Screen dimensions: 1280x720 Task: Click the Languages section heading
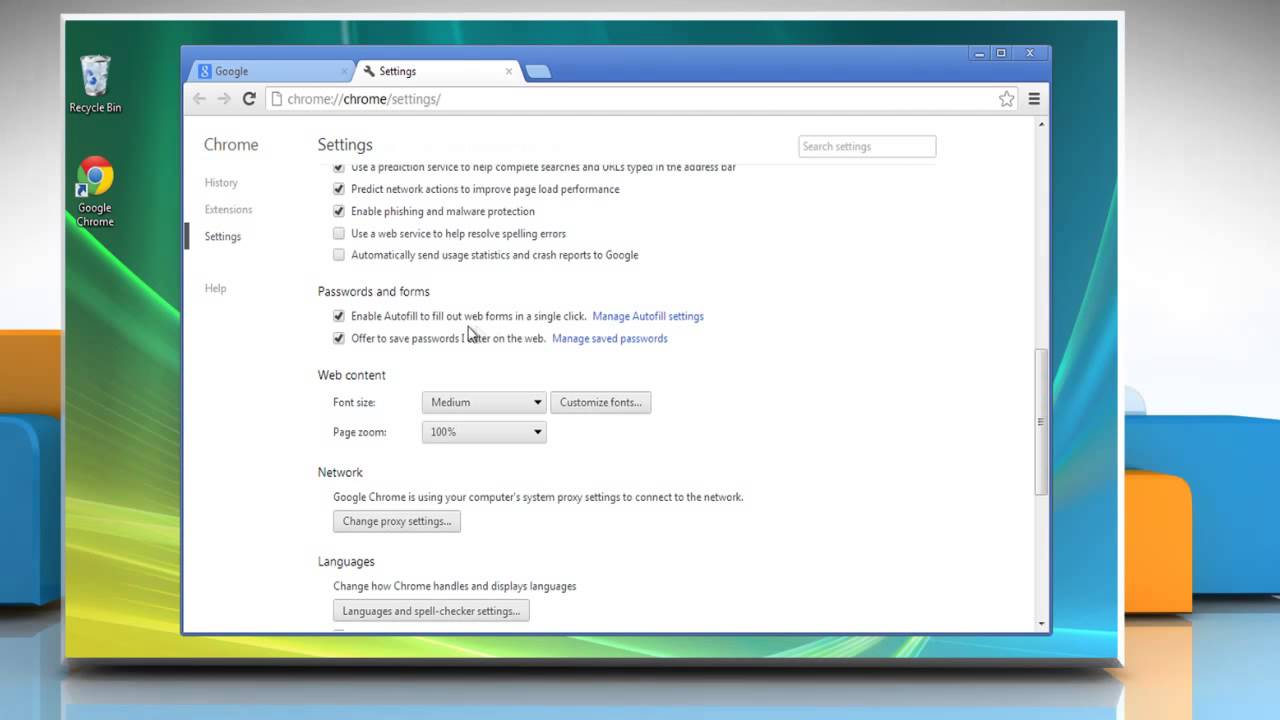[x=346, y=562]
